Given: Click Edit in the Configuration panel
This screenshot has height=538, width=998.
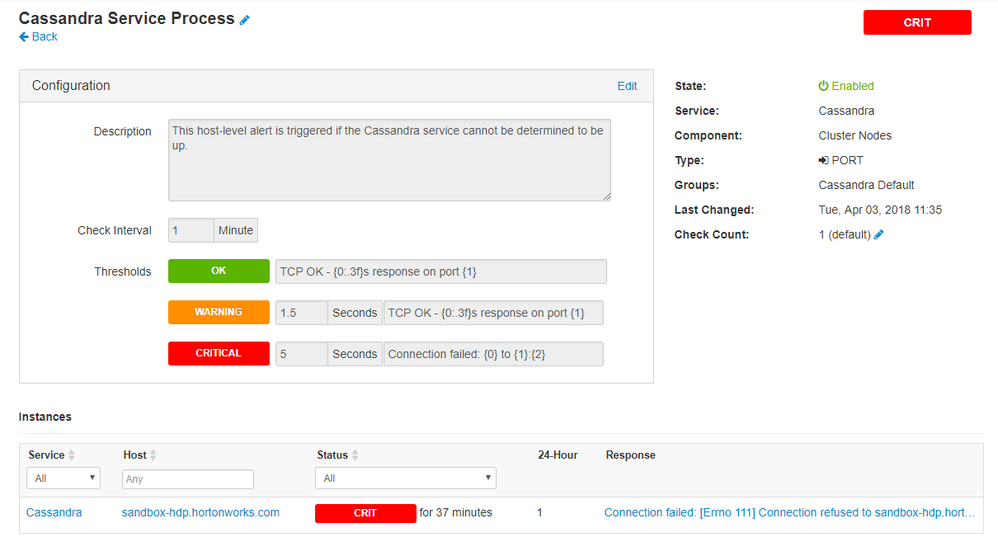Looking at the screenshot, I should pyautogui.click(x=627, y=86).
